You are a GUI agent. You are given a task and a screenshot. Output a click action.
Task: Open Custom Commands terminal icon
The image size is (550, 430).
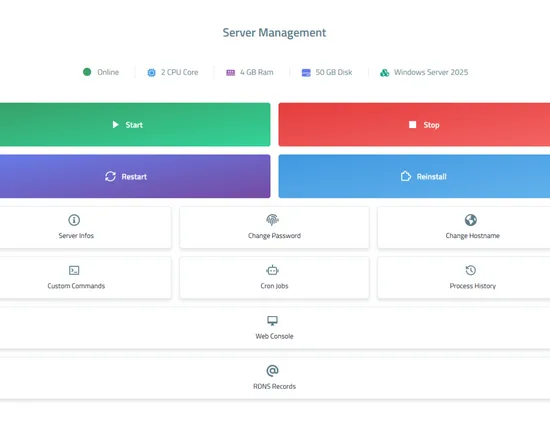pos(74,270)
